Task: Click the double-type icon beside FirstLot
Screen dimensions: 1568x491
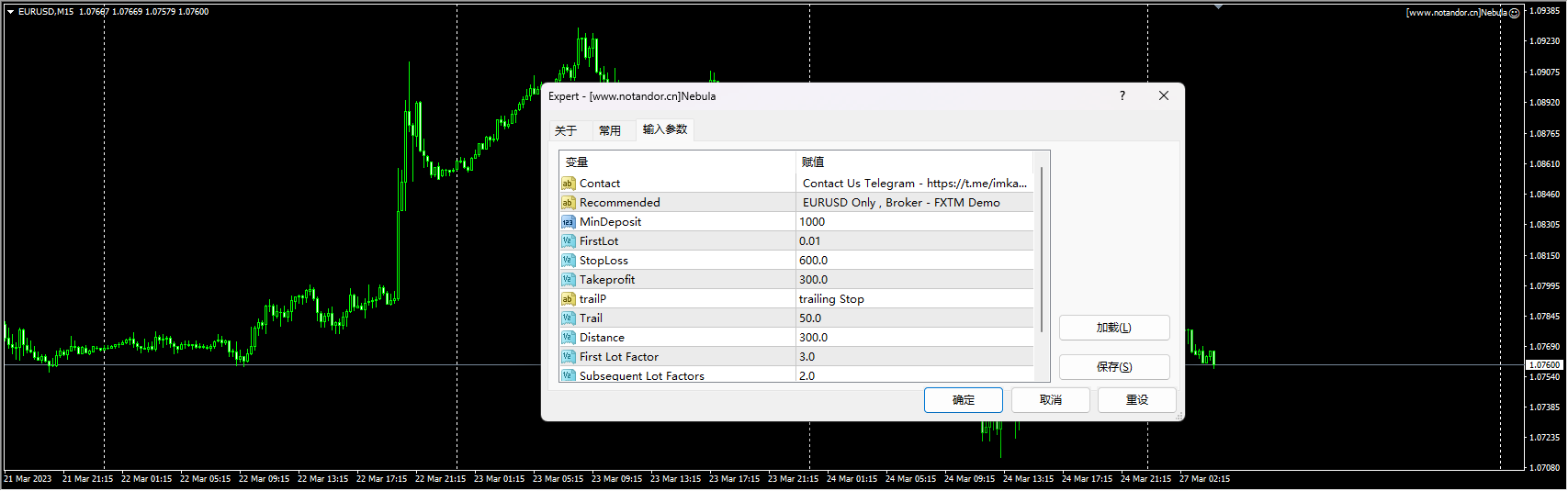Action: (568, 241)
